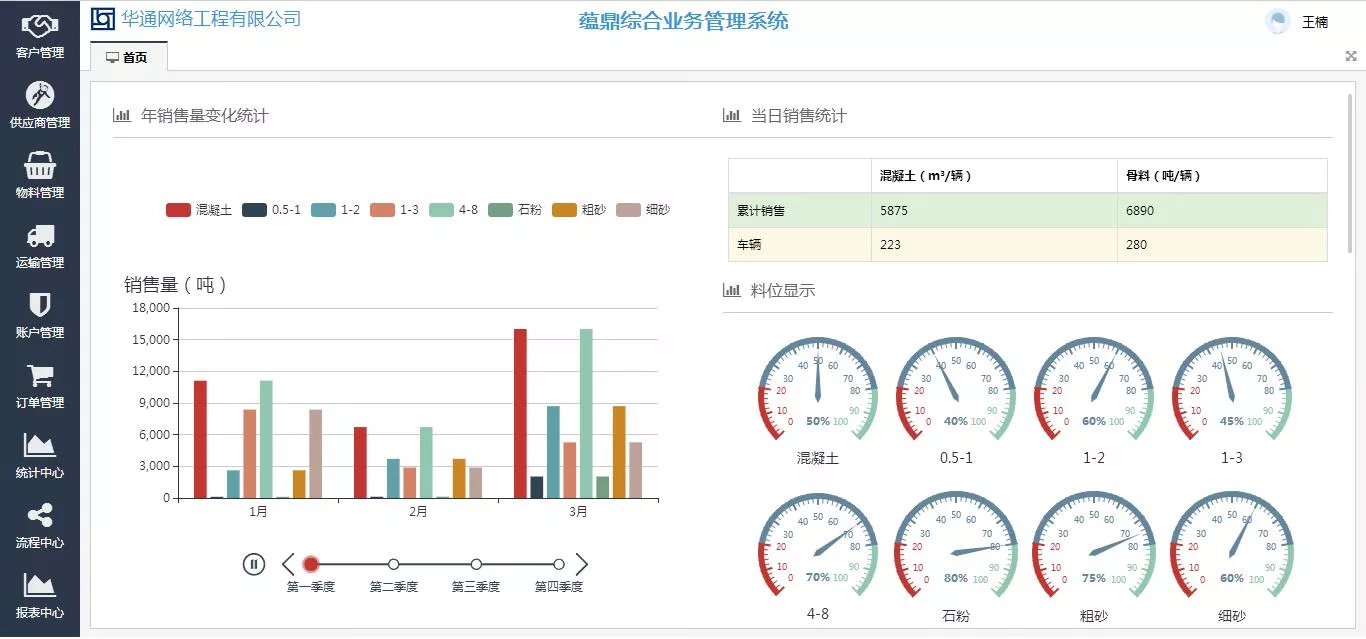This screenshot has height=639, width=1366.
Task: Open 客户管理 handshake icon in sidebar
Action: click(x=40, y=25)
